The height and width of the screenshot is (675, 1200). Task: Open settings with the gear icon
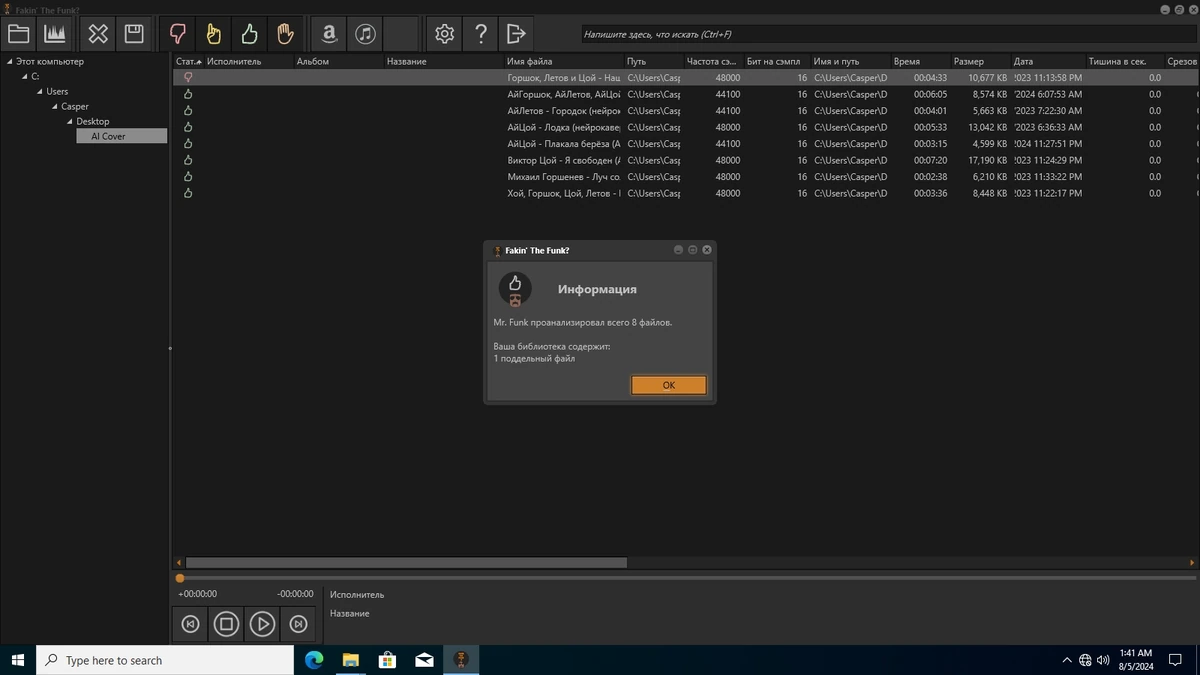tap(444, 34)
